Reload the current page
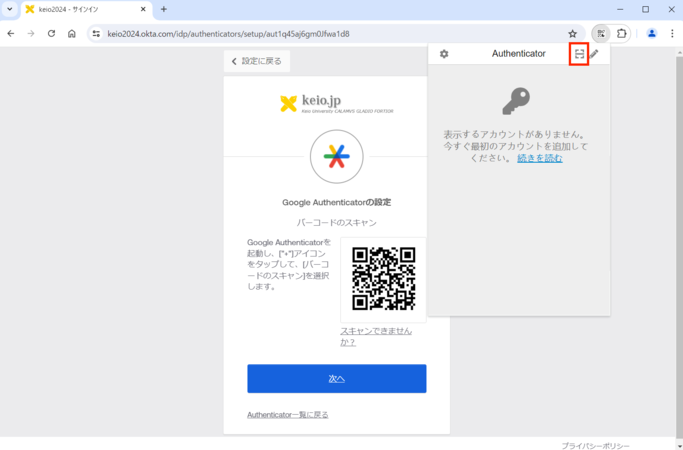 (51, 34)
